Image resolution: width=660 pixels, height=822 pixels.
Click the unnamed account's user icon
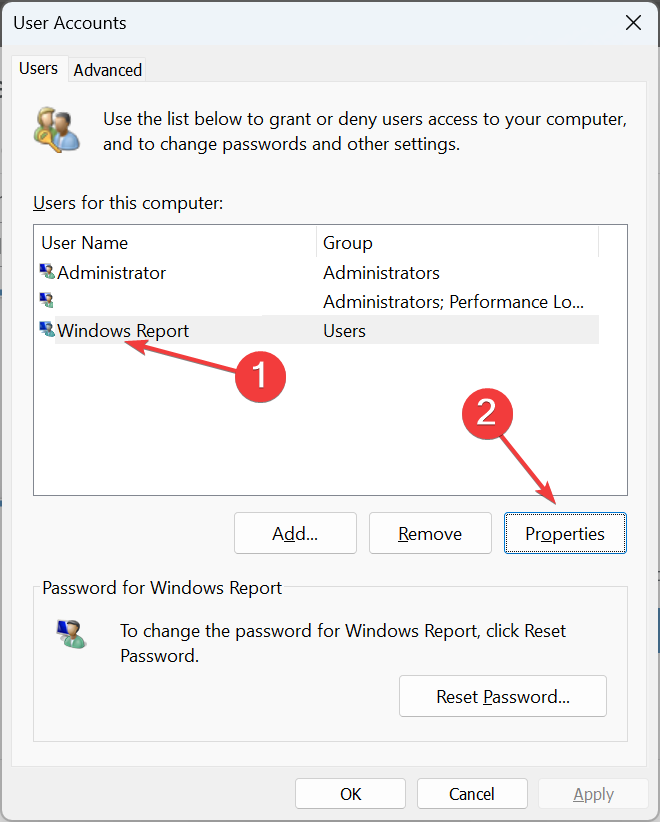point(47,301)
